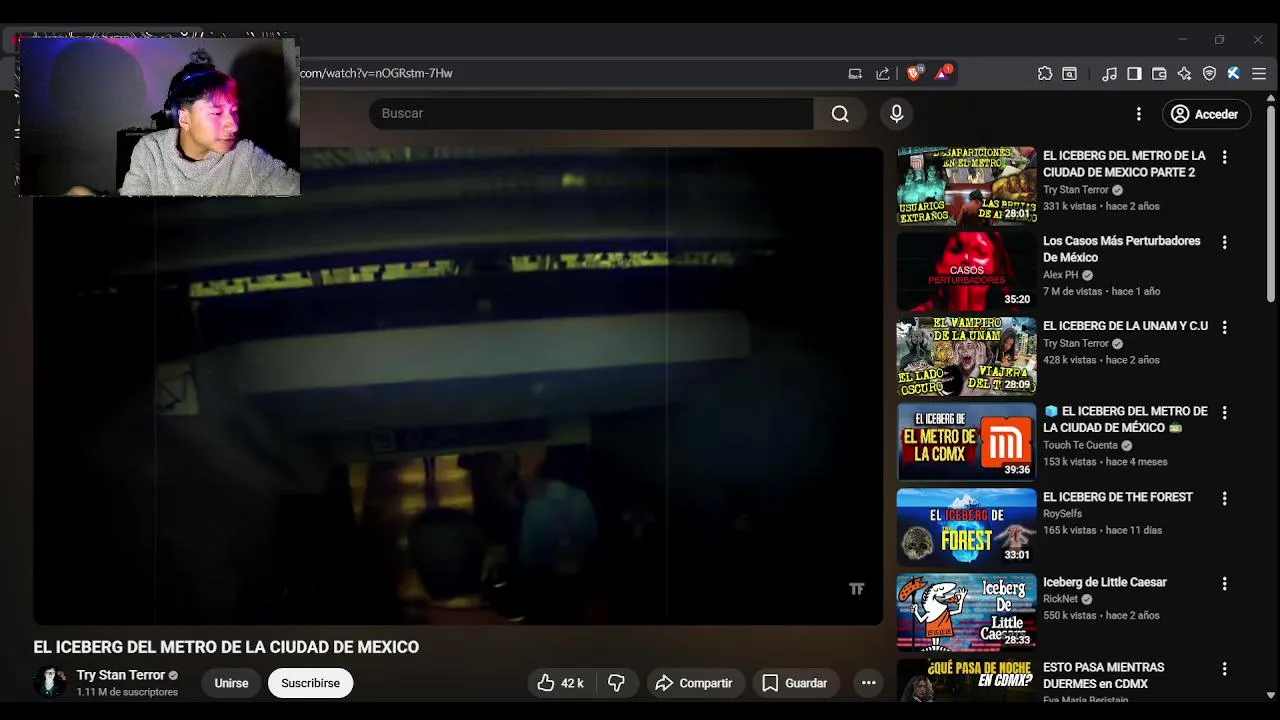Open the Extensions puzzle menu
The image size is (1280, 720).
pyautogui.click(x=1045, y=73)
